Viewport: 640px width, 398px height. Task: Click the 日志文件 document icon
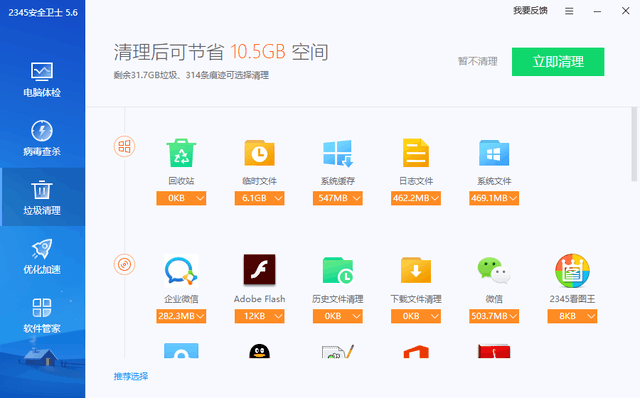click(x=416, y=153)
